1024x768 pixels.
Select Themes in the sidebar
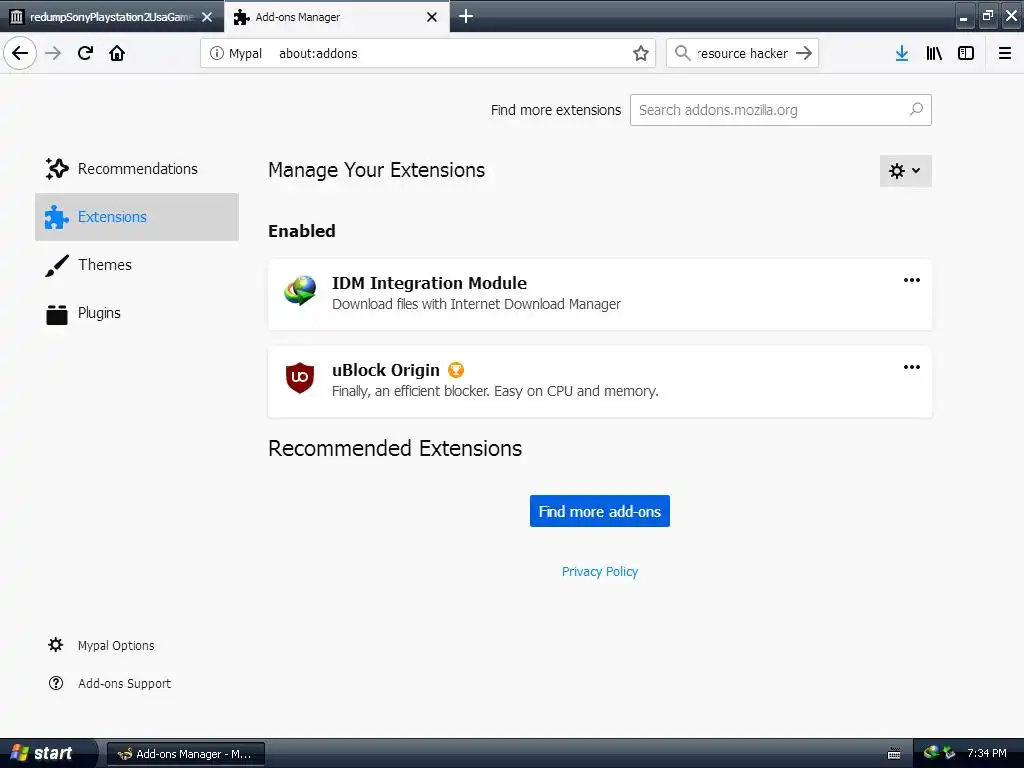coord(104,265)
